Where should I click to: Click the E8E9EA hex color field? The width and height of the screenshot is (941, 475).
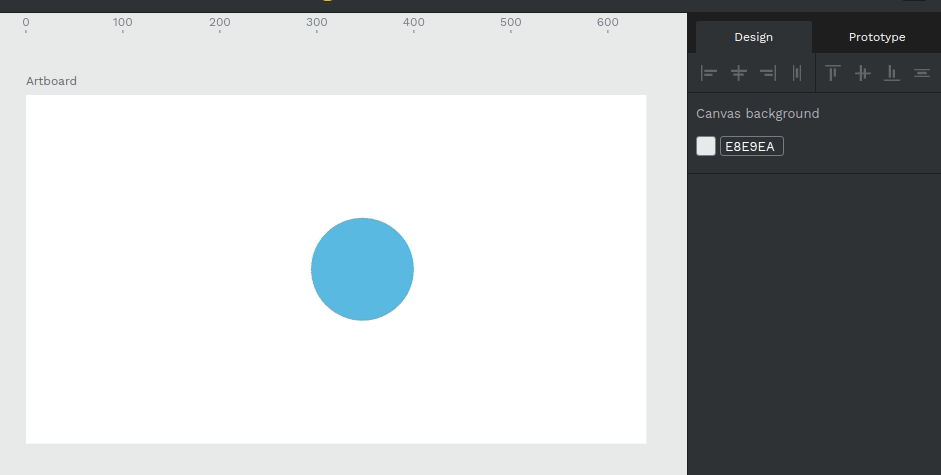[751, 147]
